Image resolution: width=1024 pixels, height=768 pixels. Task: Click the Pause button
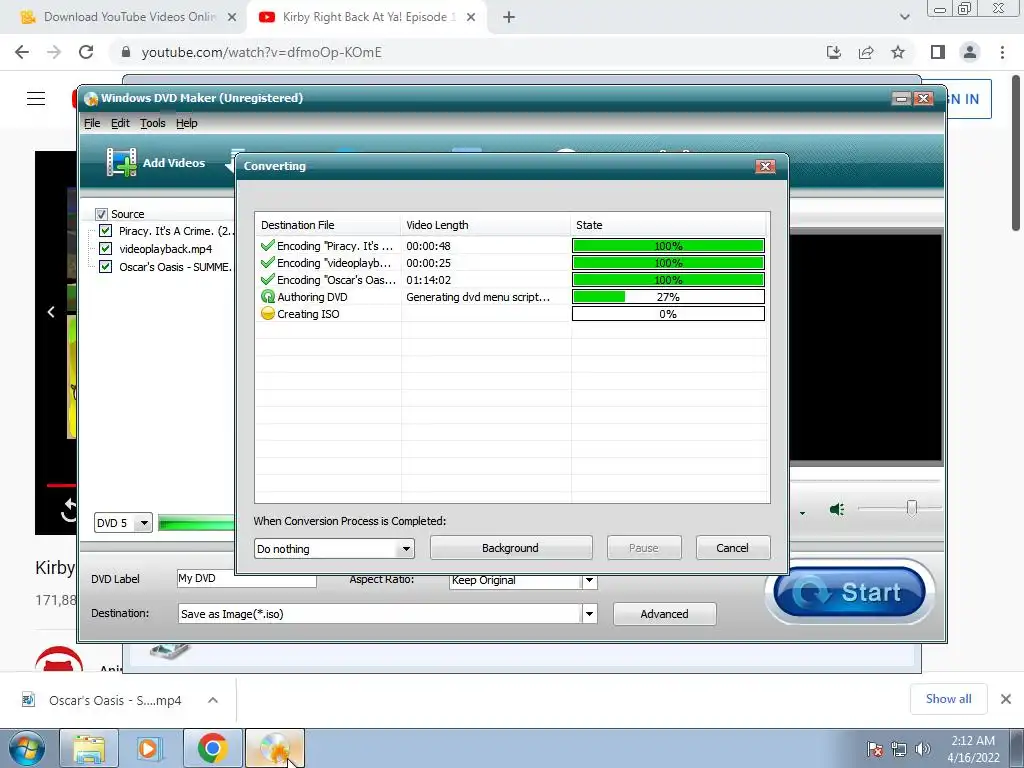pos(644,548)
